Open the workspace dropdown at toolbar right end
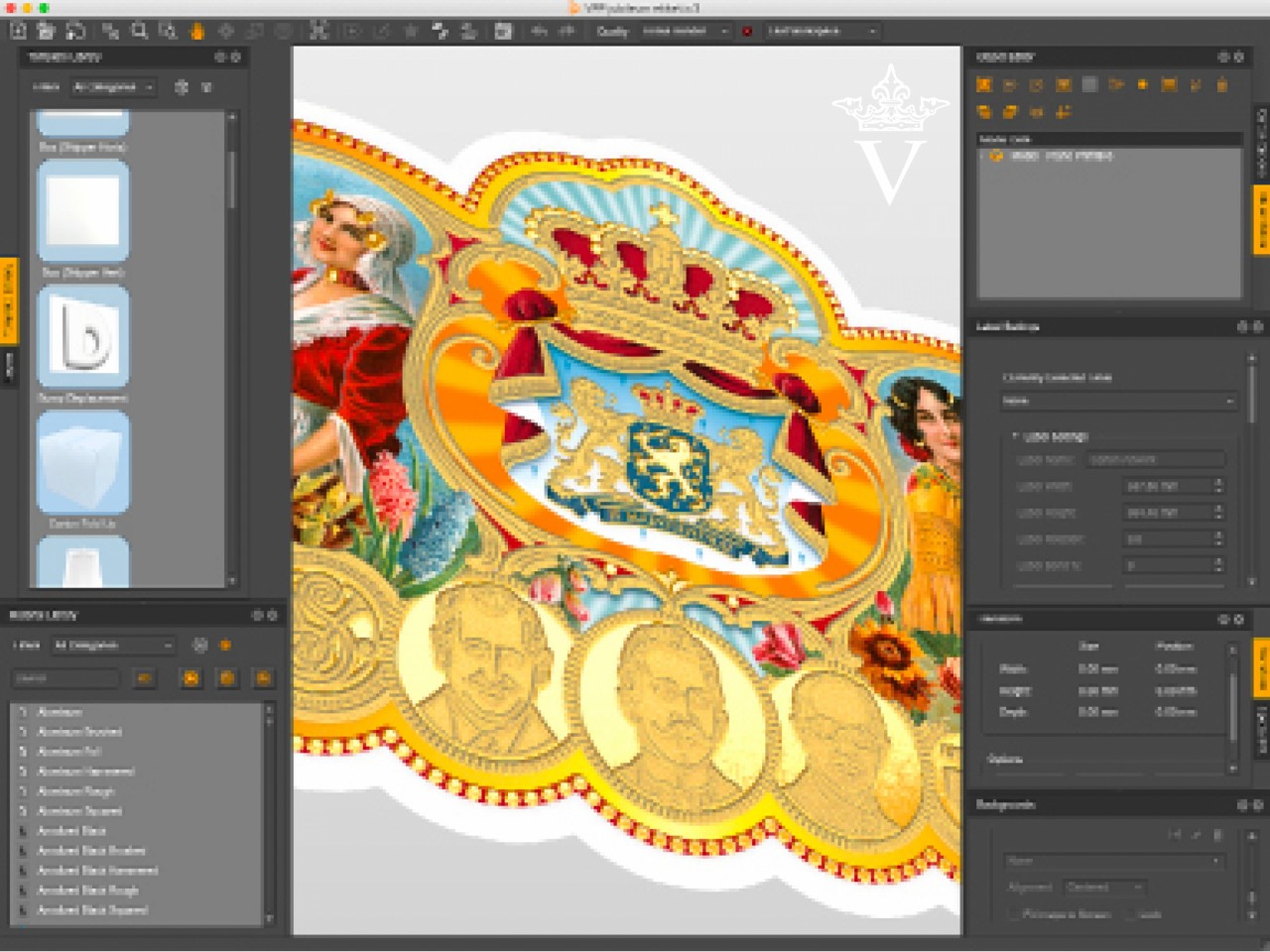This screenshot has width=1270, height=952. pyautogui.click(x=823, y=32)
